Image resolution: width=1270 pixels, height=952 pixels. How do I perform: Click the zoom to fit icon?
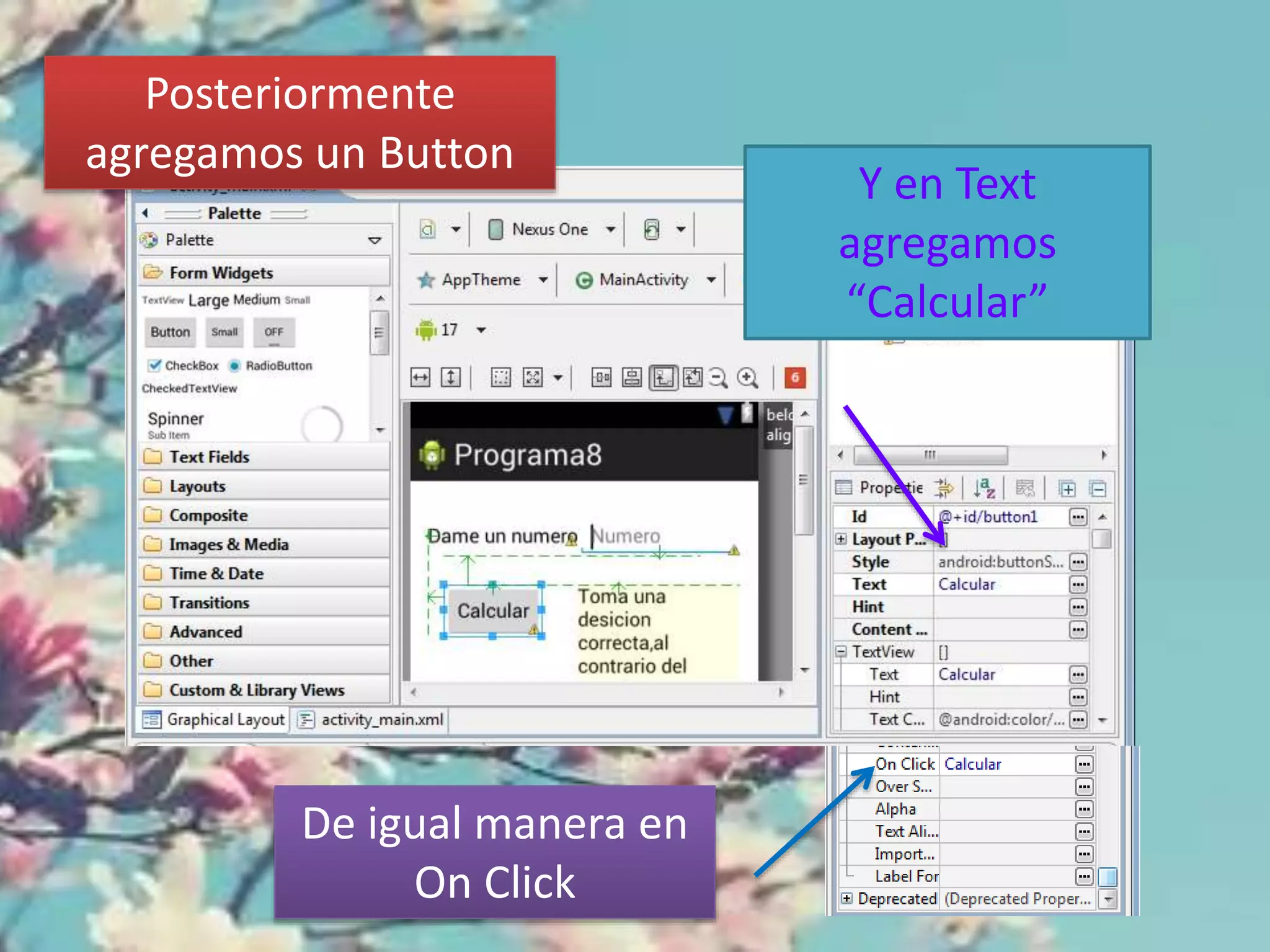click(x=693, y=377)
